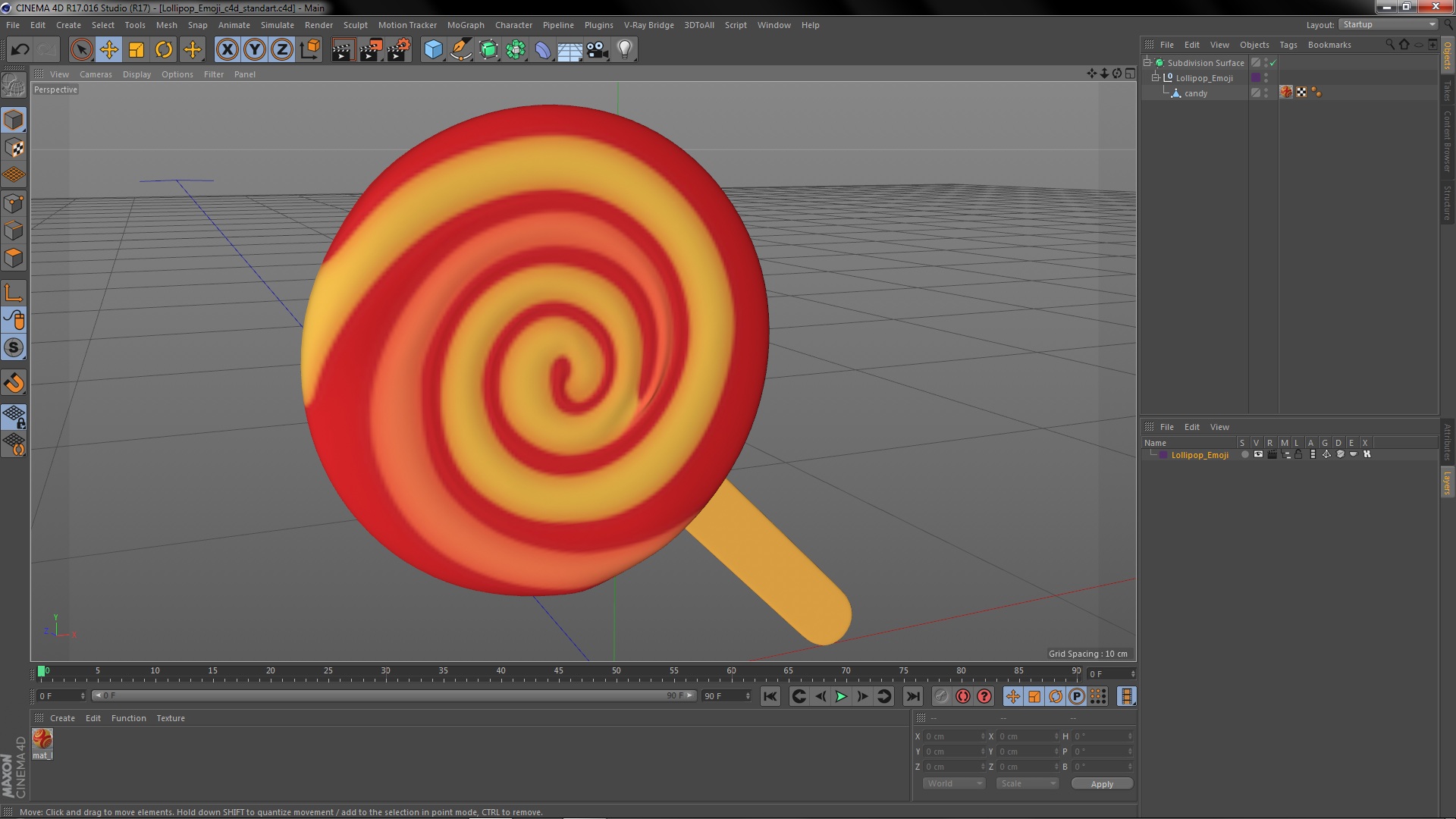Collapse the Subdivision Surface tree node
1456x819 pixels.
[x=1147, y=63]
